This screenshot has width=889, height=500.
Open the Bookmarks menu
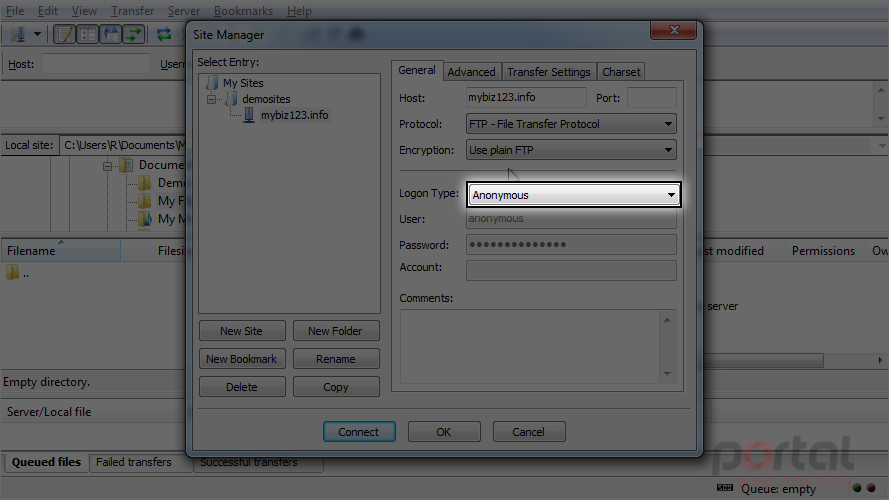coord(243,11)
